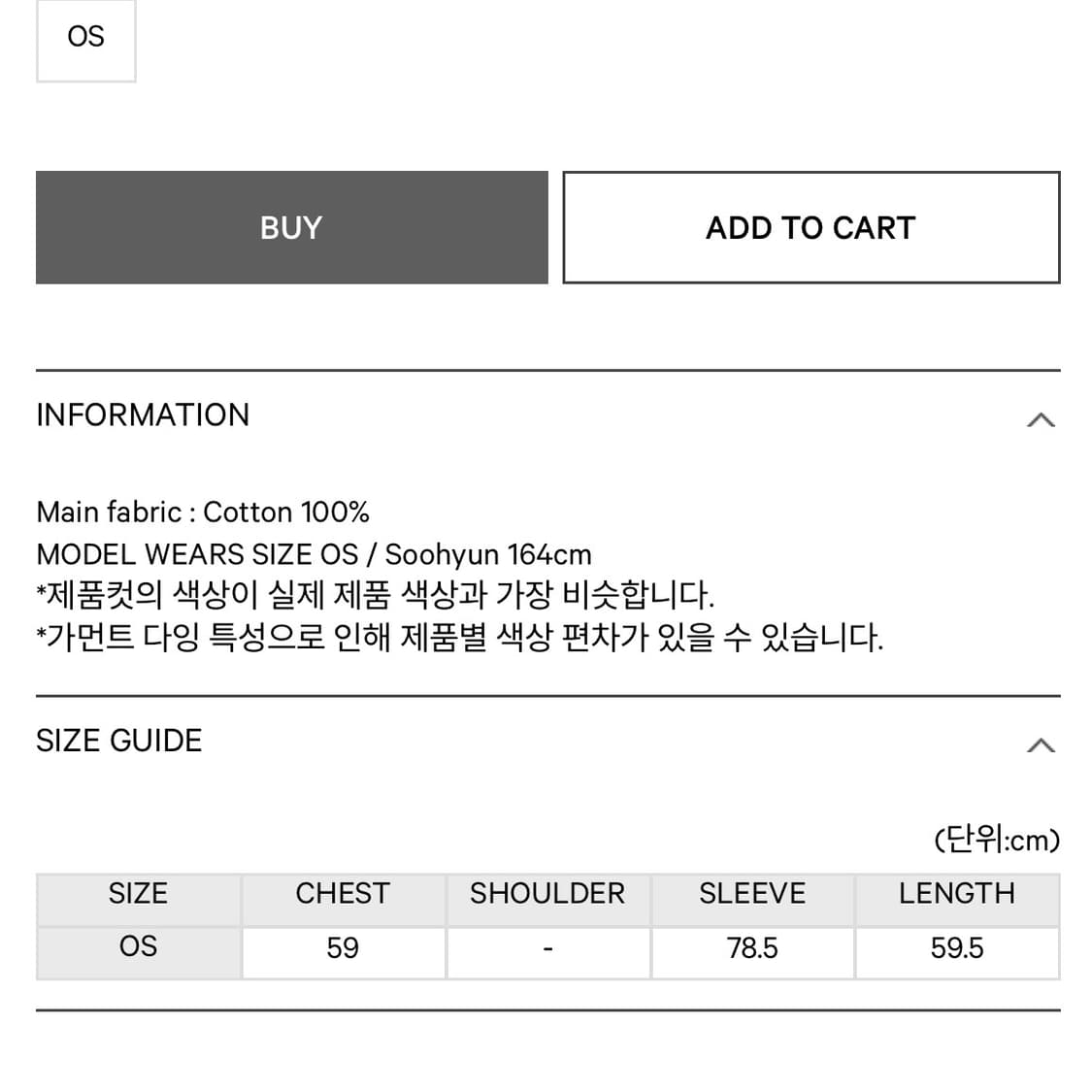This screenshot has width=1092, height=1092.
Task: Click the OS cell in the size table
Action: pyautogui.click(x=138, y=948)
